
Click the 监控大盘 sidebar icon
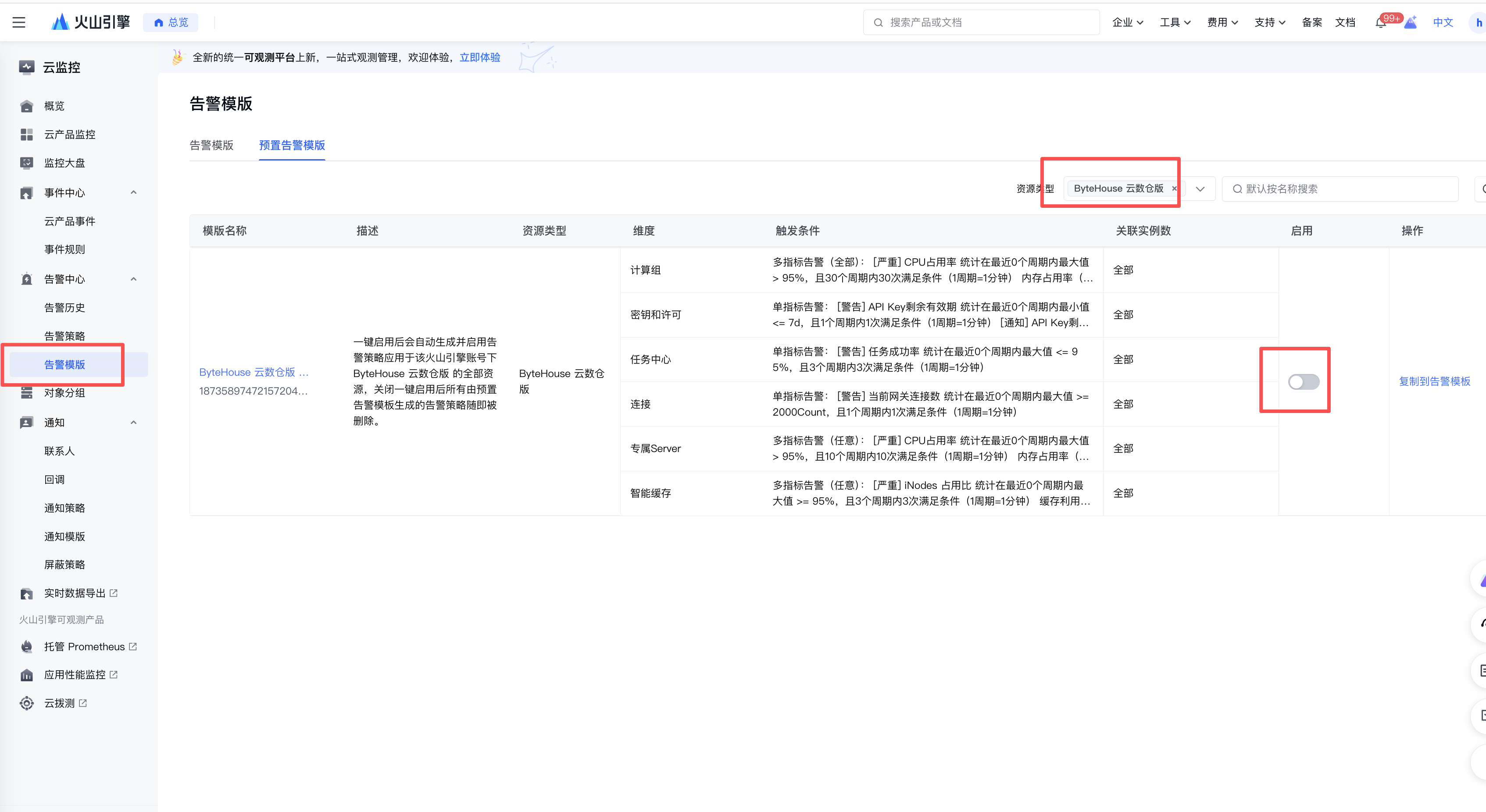click(26, 163)
